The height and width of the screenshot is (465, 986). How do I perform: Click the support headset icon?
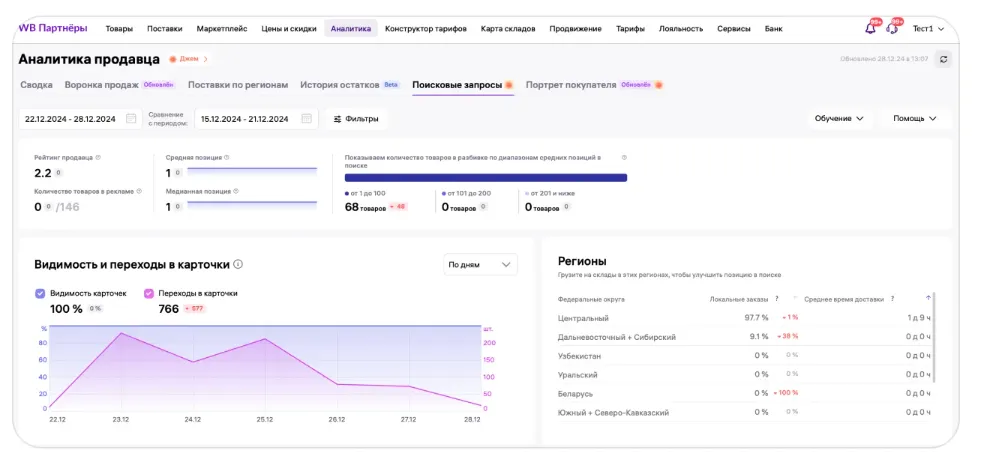892,28
